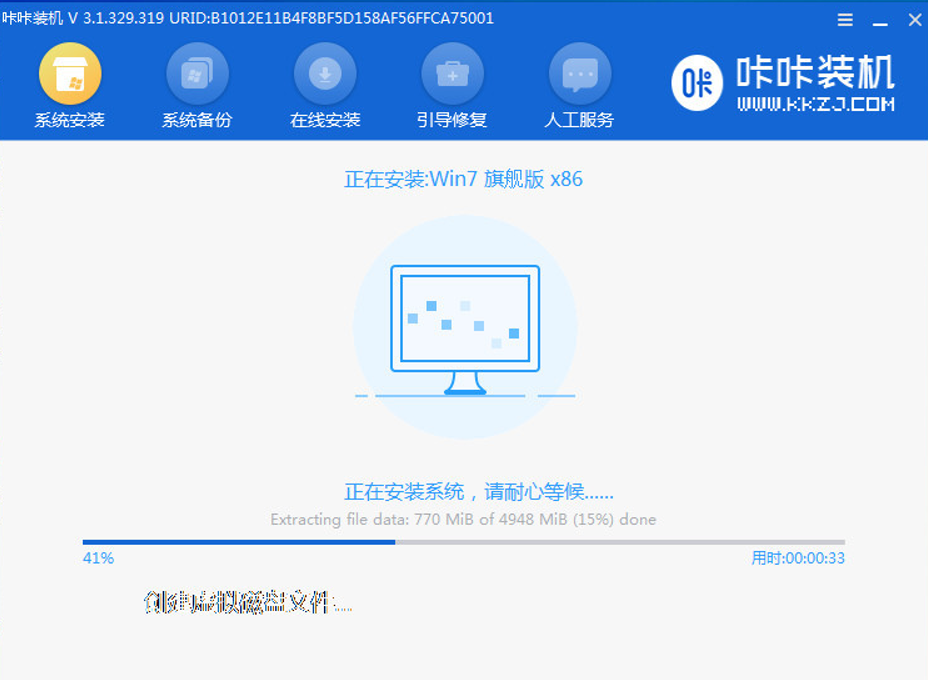Switch to the 系统备份 tab label
Screen dimensions: 928x680
coord(197,120)
